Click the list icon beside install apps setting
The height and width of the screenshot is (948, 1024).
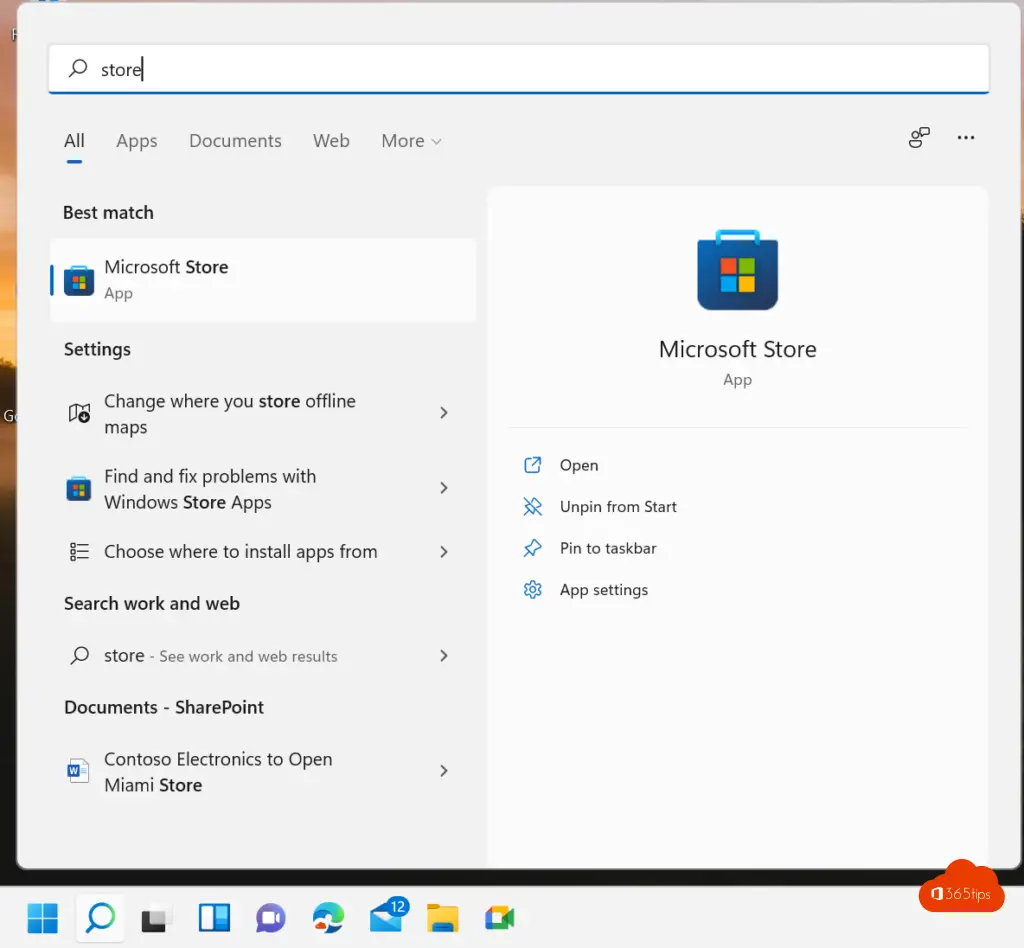click(79, 552)
